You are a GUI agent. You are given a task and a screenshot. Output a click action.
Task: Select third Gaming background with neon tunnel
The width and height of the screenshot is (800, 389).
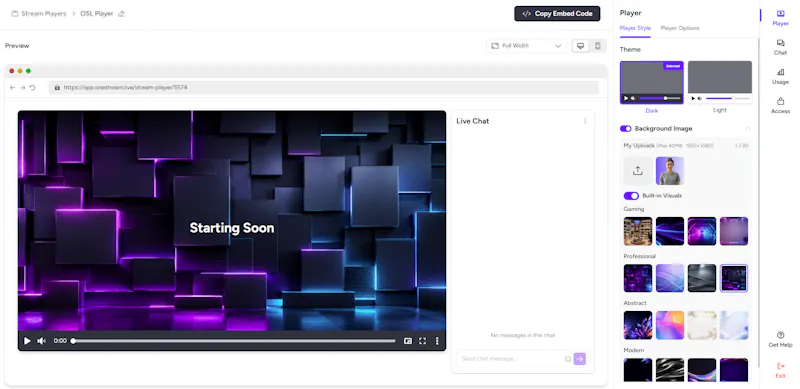click(702, 231)
